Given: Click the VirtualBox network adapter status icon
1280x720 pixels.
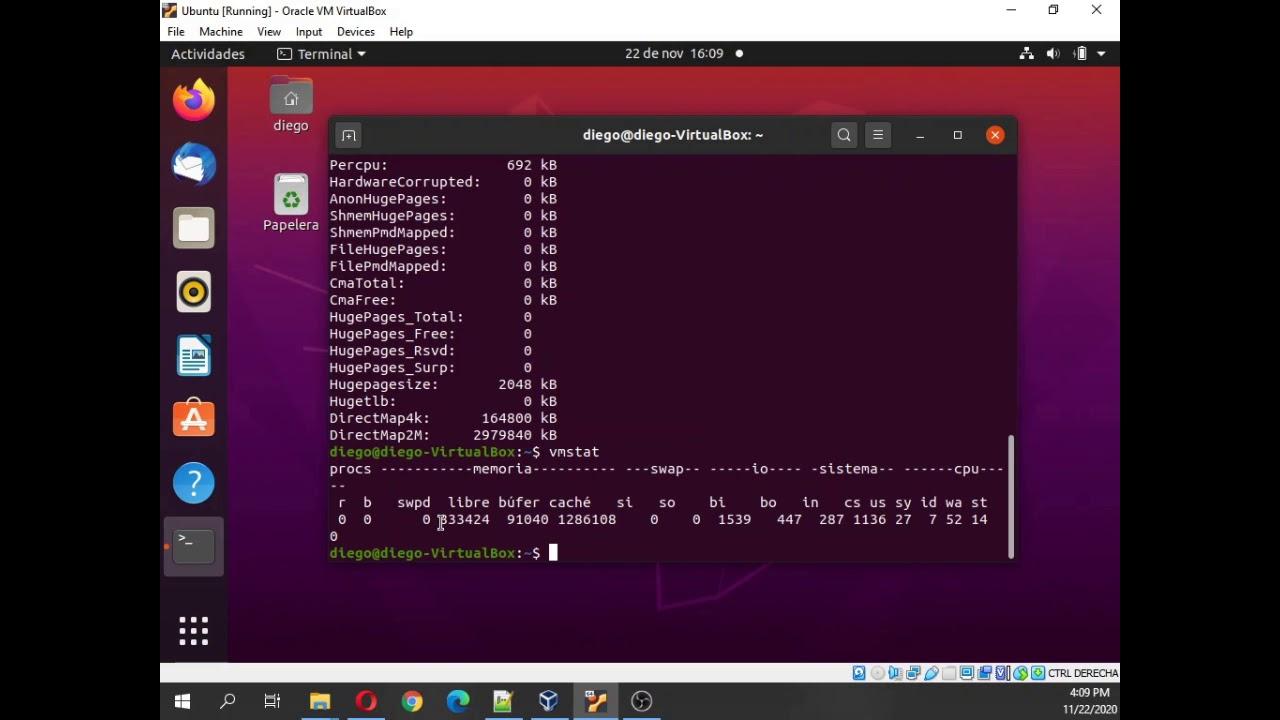Looking at the screenshot, I should (x=912, y=672).
